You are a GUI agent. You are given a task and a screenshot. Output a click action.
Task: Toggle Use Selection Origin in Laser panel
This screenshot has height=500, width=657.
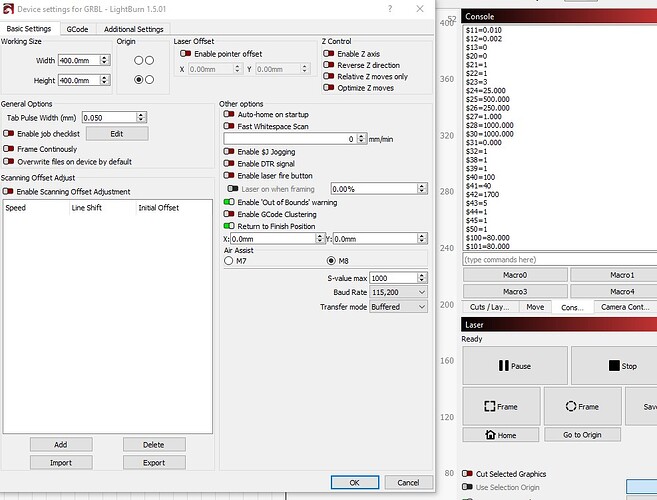tap(467, 487)
